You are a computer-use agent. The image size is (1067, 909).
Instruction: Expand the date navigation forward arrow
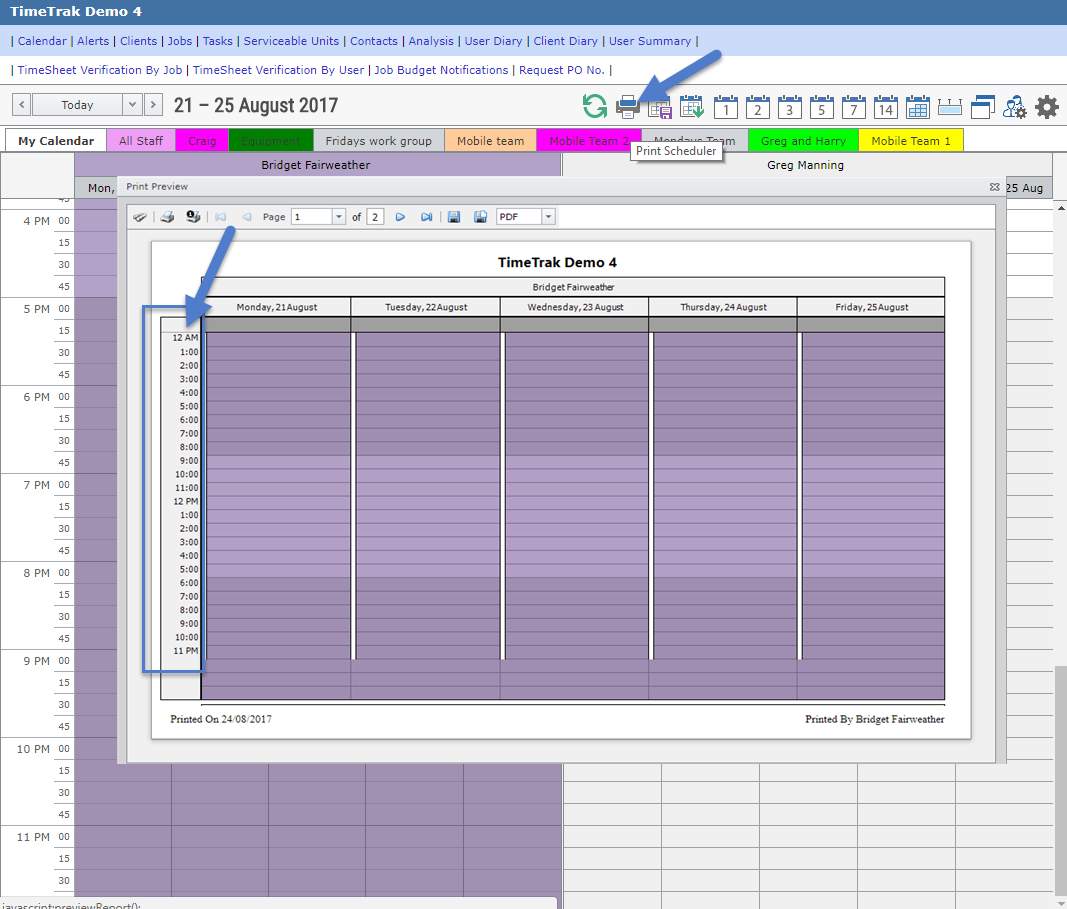click(153, 104)
